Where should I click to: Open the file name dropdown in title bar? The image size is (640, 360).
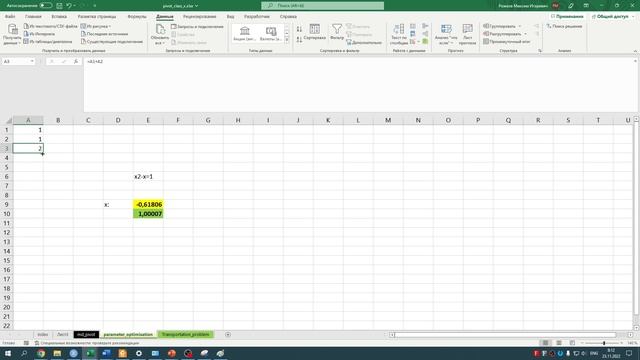(197, 6)
